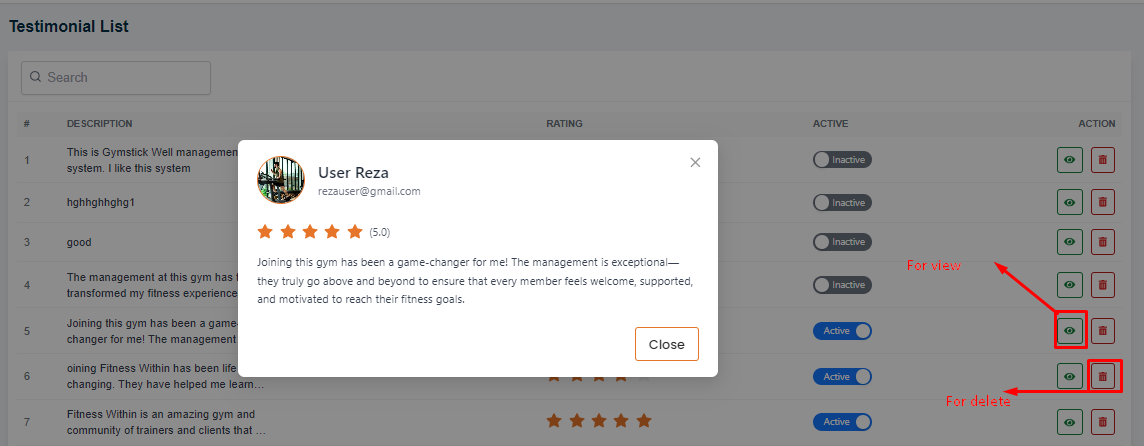Delete testimonial in row 6
Viewport: 1144px width, 446px height.
[x=1102, y=376]
